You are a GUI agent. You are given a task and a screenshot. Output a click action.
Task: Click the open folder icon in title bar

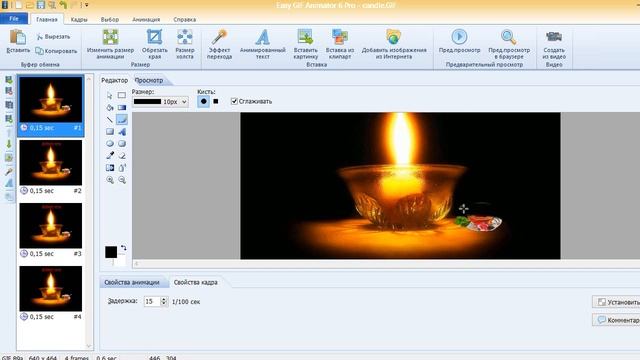pos(29,5)
